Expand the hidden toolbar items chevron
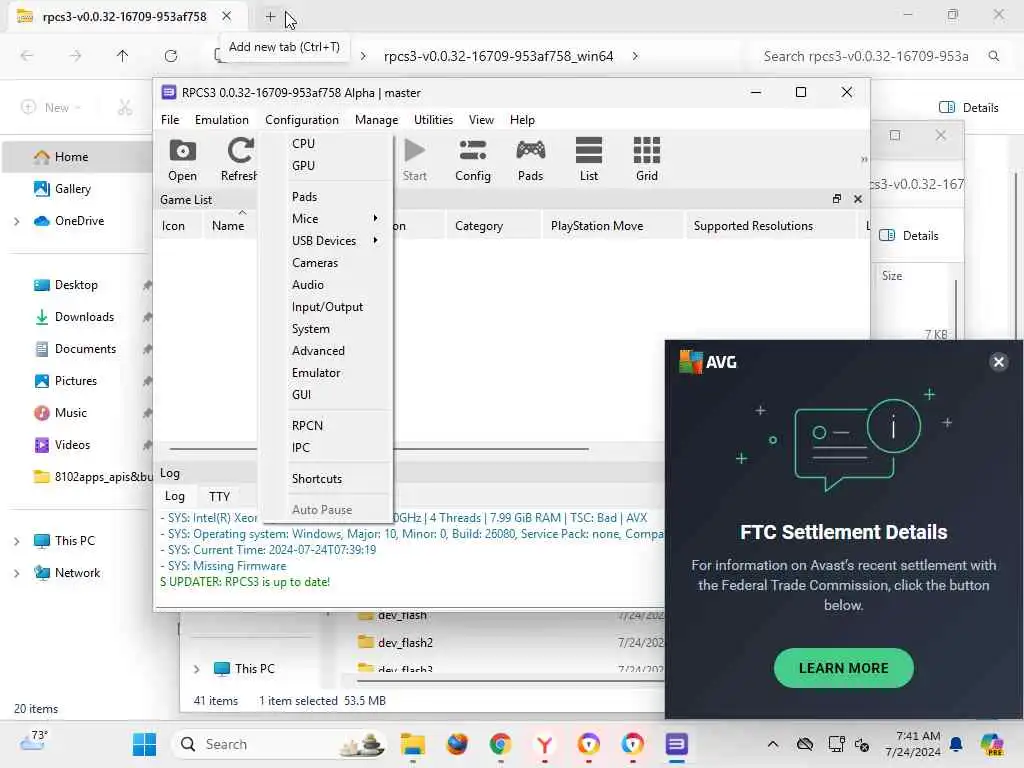 (x=864, y=159)
